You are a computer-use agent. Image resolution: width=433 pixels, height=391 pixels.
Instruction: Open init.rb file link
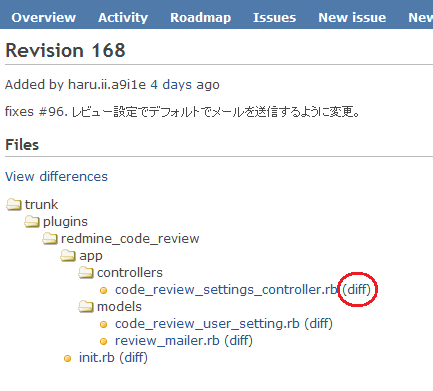pyautogui.click(x=97, y=358)
